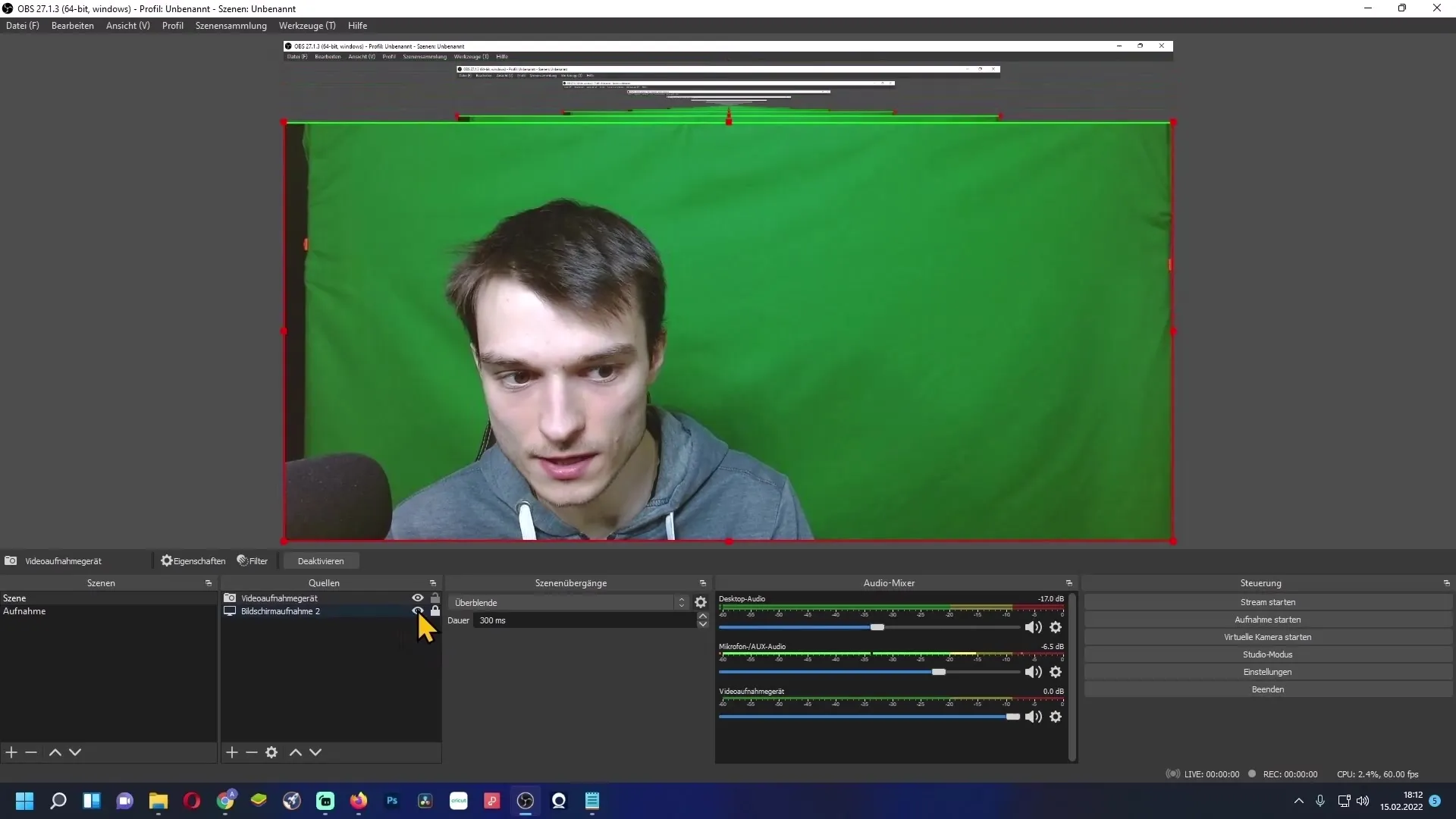Viewport: 1456px width, 819px height.
Task: Click the add source plus icon
Action: [x=232, y=752]
